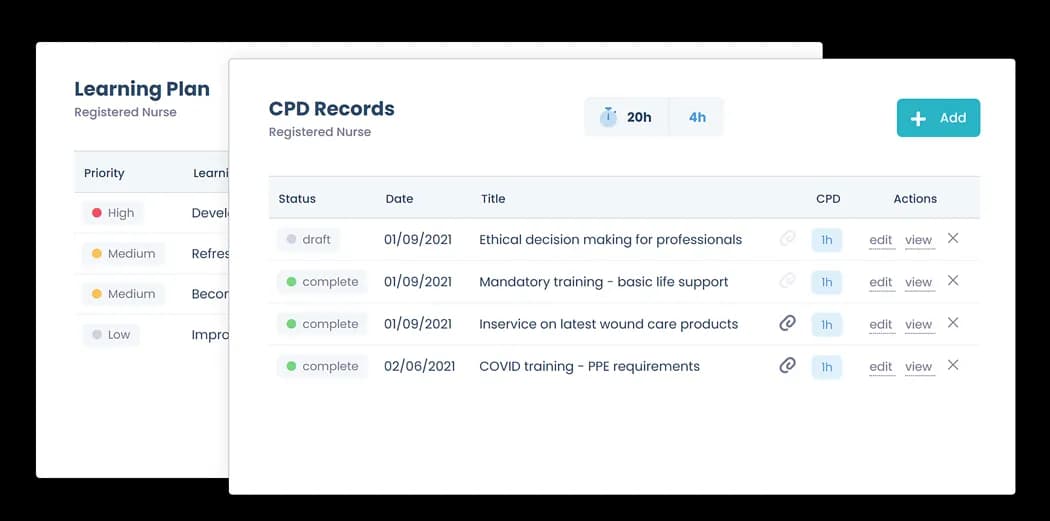Viewport: 1050px width, 521px height.
Task: Click 1h CPD badge for COVID training
Action: point(827,366)
